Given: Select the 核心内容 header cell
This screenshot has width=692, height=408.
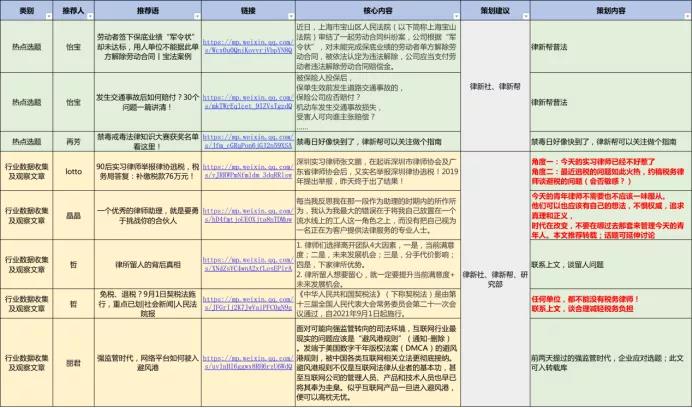Looking at the screenshot, I should point(378,11).
